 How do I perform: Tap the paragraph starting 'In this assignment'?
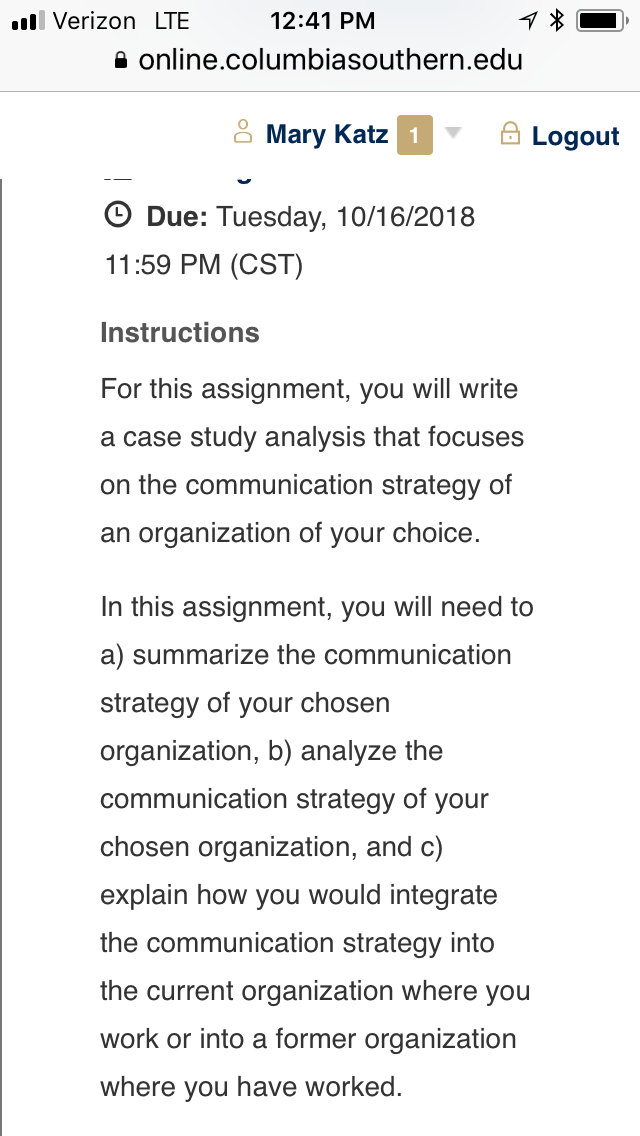[317, 847]
